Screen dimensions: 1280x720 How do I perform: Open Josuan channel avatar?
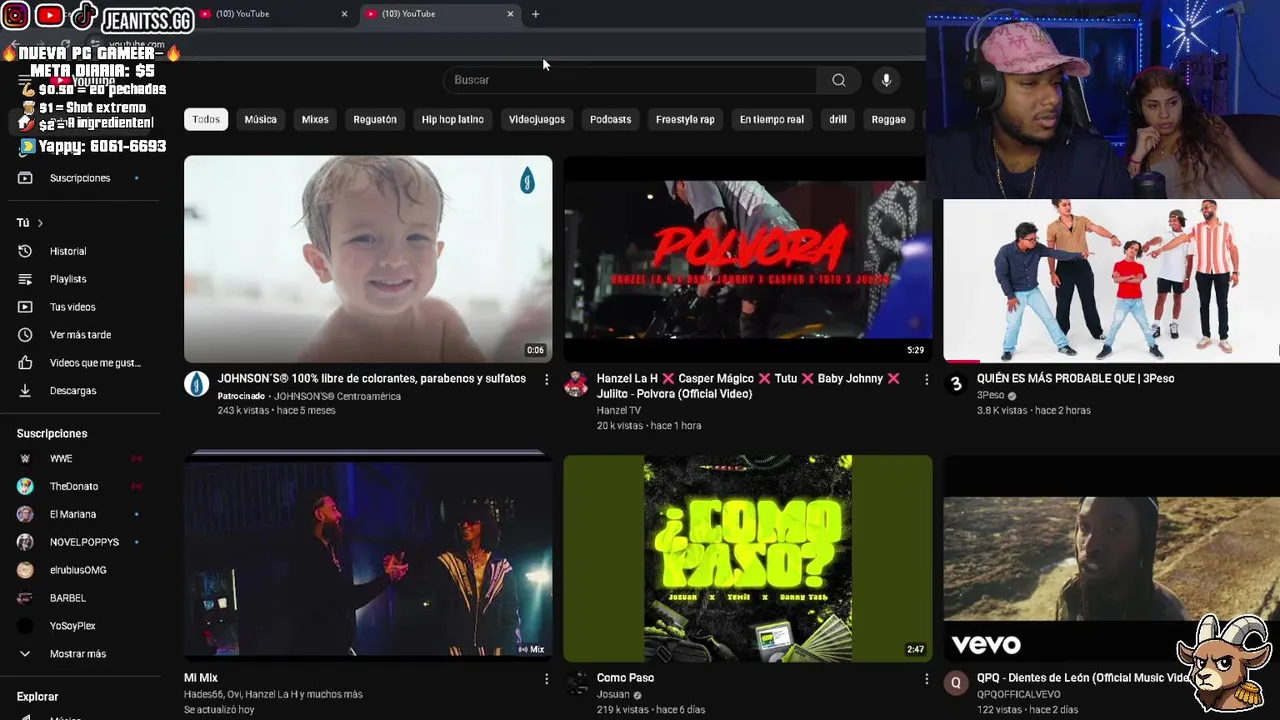pos(576,683)
